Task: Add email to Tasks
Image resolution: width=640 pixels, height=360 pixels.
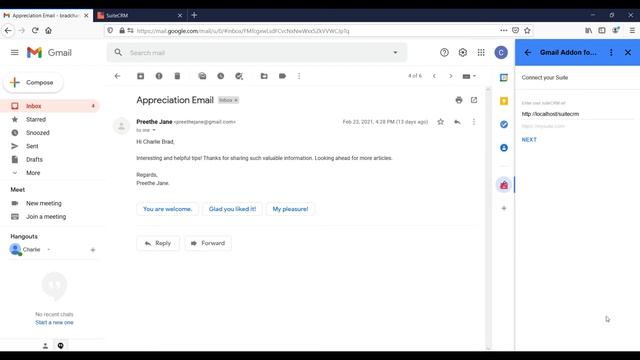Action: tap(239, 76)
